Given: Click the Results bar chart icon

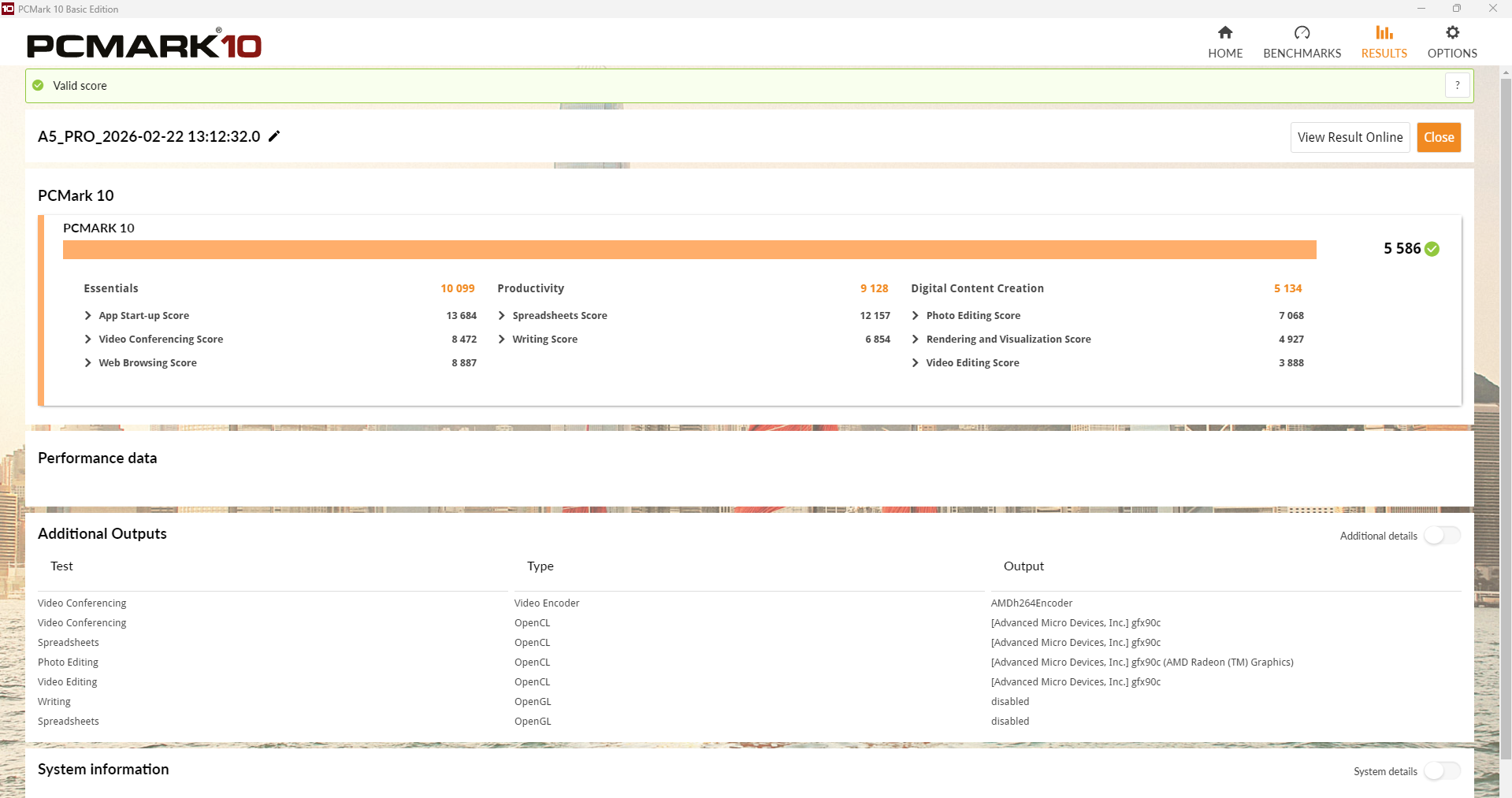Looking at the screenshot, I should tap(1384, 33).
